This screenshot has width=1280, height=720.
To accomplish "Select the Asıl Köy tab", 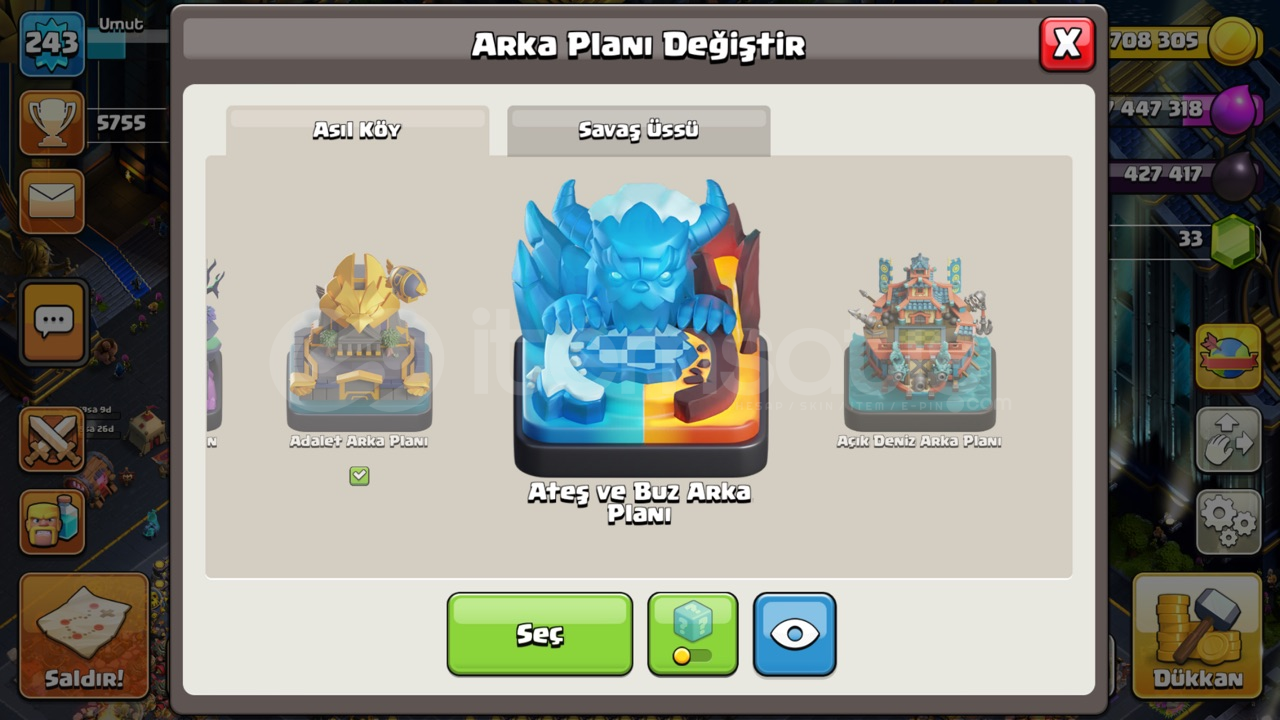I will click(x=357, y=130).
